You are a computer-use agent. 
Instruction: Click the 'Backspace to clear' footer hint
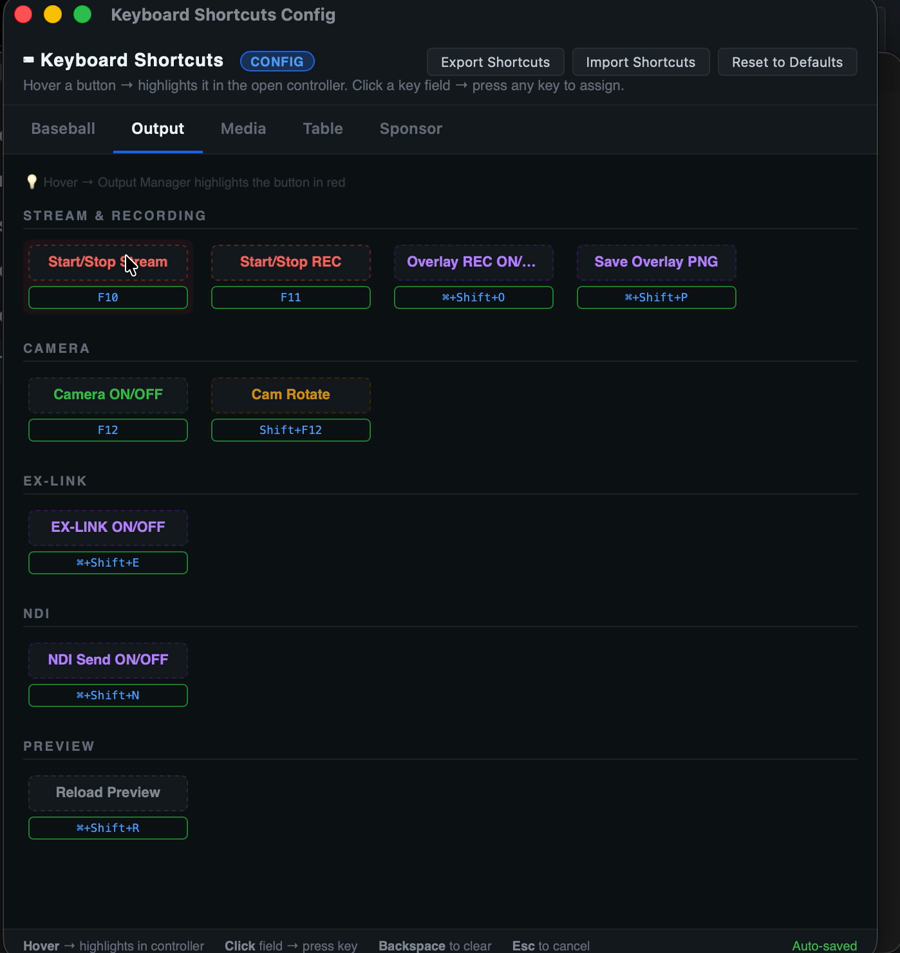coord(435,946)
